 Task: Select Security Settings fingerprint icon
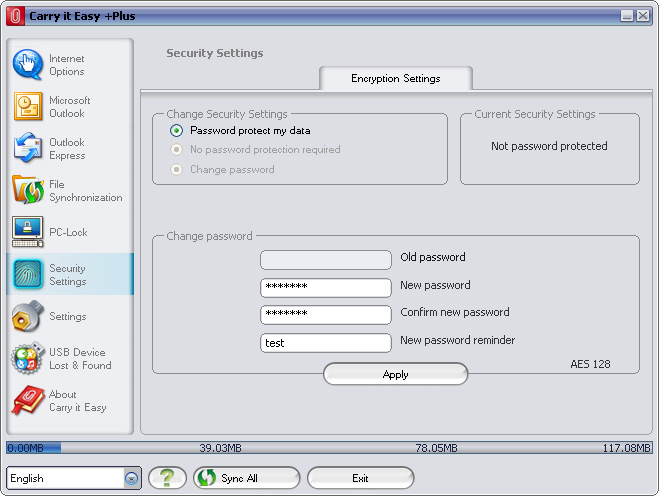[x=28, y=274]
